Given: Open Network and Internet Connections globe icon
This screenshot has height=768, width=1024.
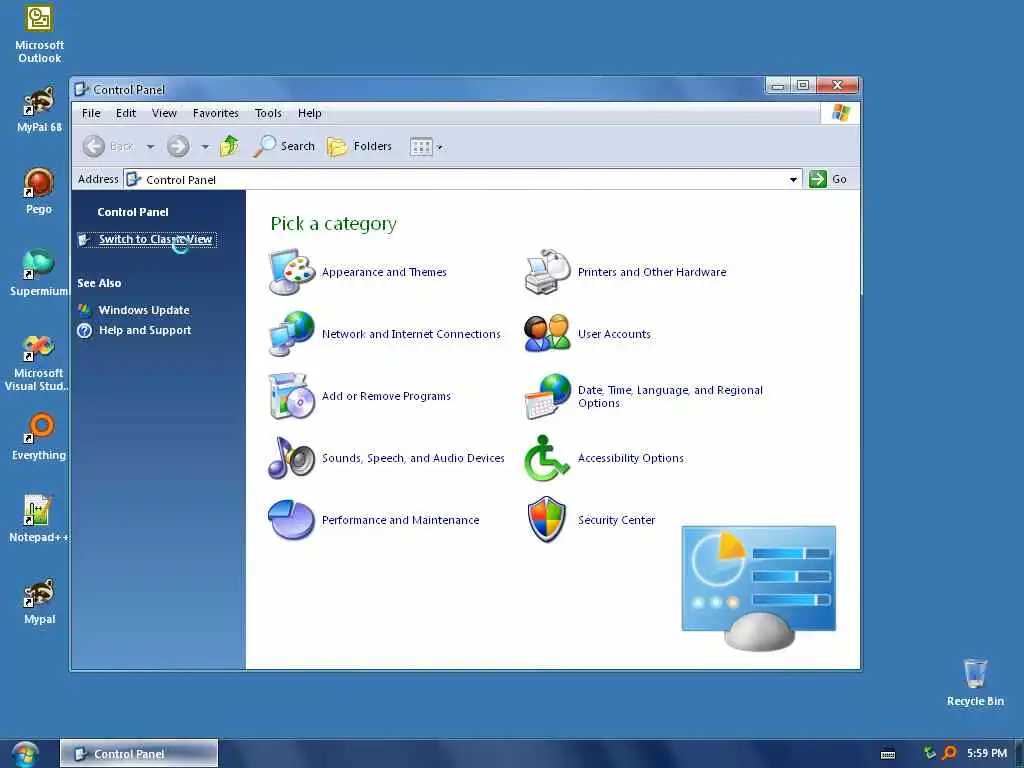Looking at the screenshot, I should pyautogui.click(x=291, y=334).
